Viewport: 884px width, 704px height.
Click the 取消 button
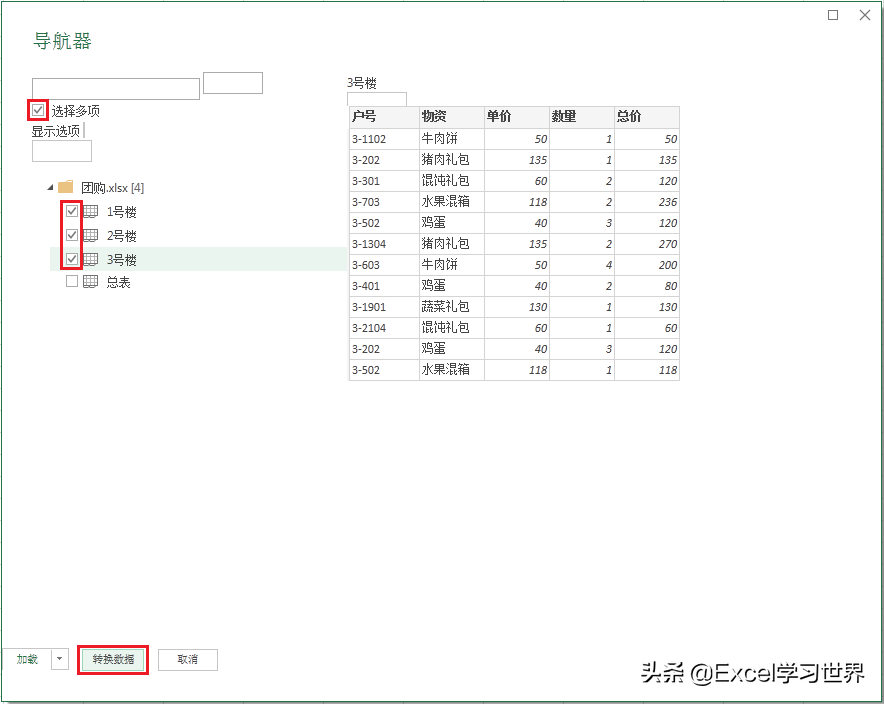[x=188, y=659]
